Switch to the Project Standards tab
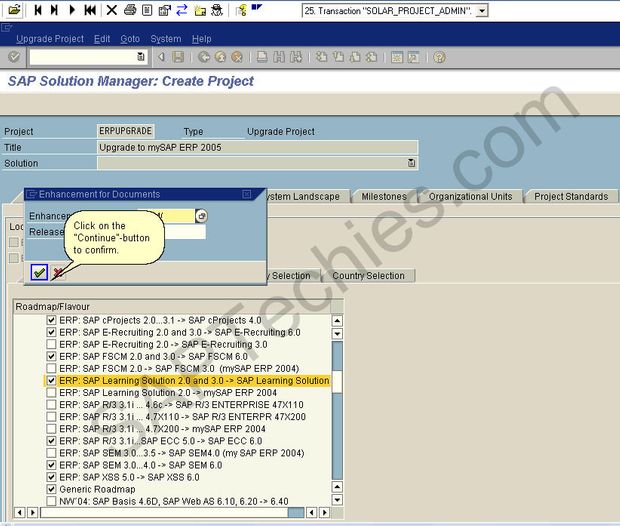This screenshot has width=620, height=526. coord(571,197)
